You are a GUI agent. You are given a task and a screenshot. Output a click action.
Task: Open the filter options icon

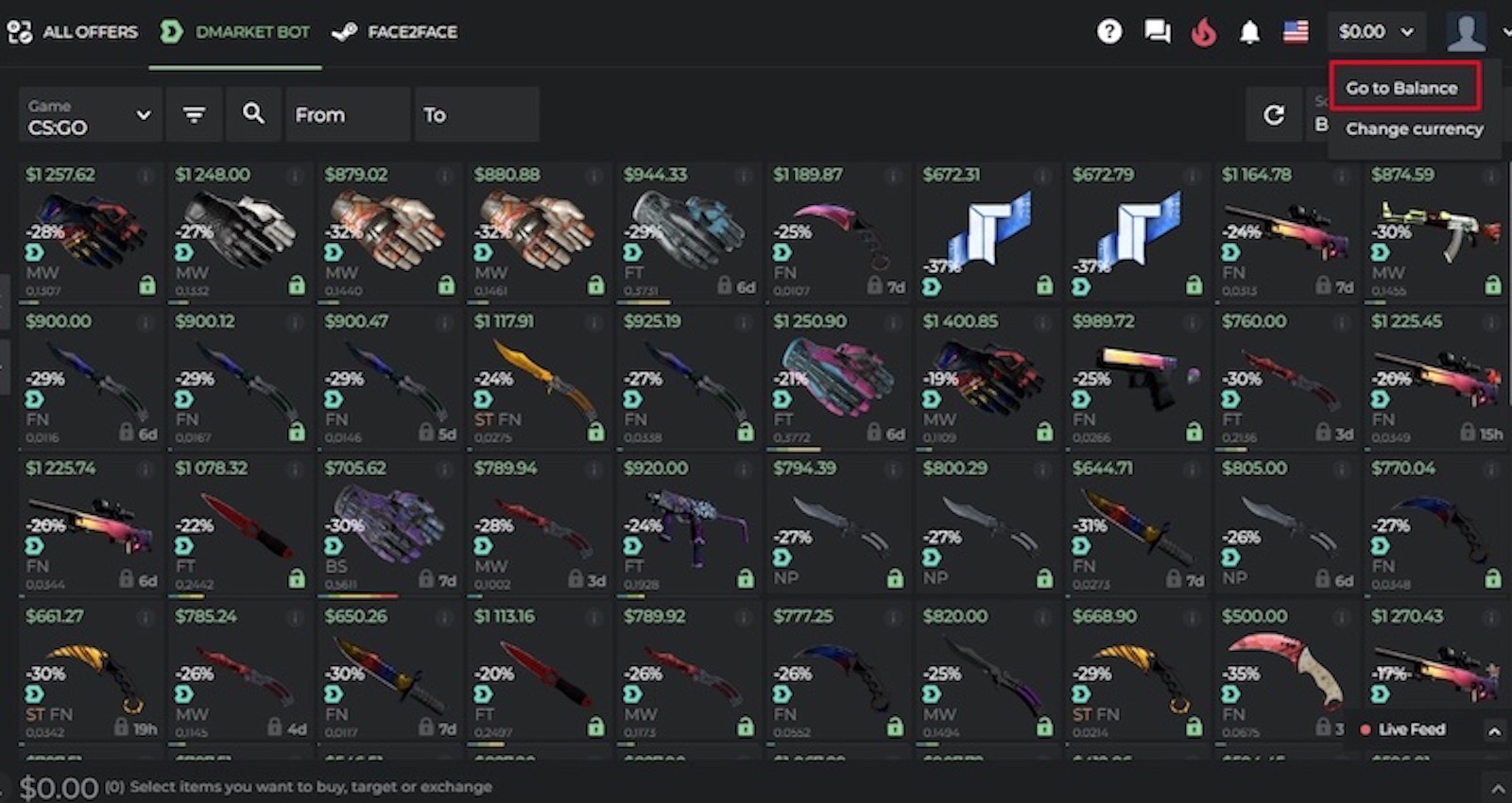tap(194, 114)
